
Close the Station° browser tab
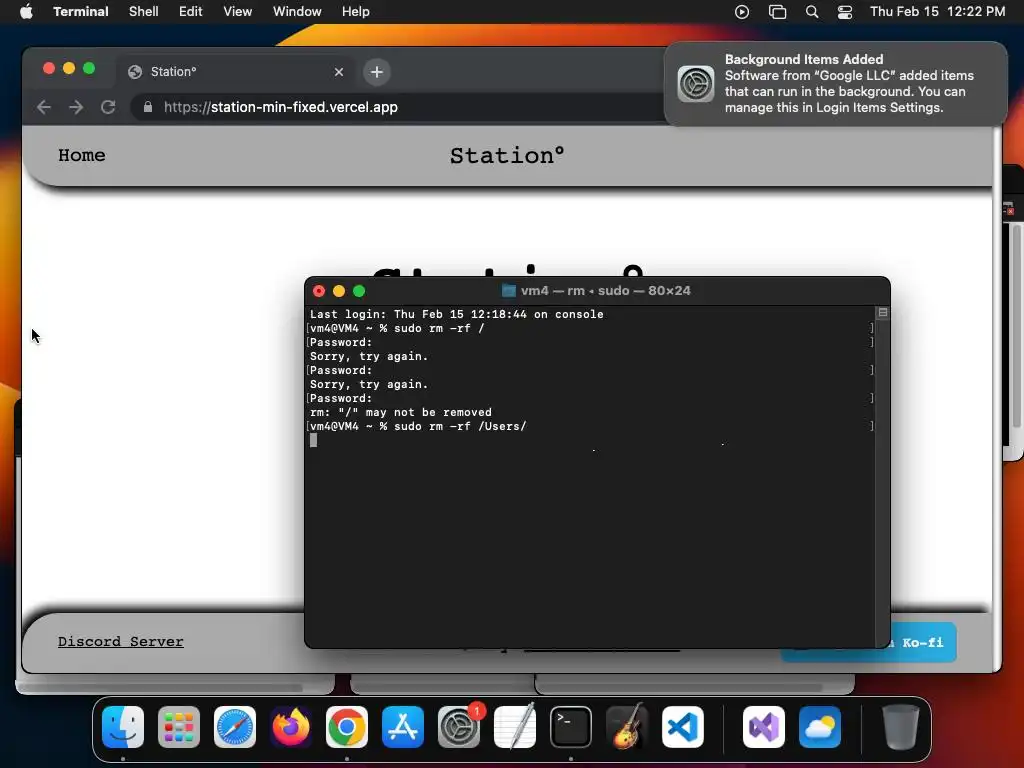(x=339, y=72)
